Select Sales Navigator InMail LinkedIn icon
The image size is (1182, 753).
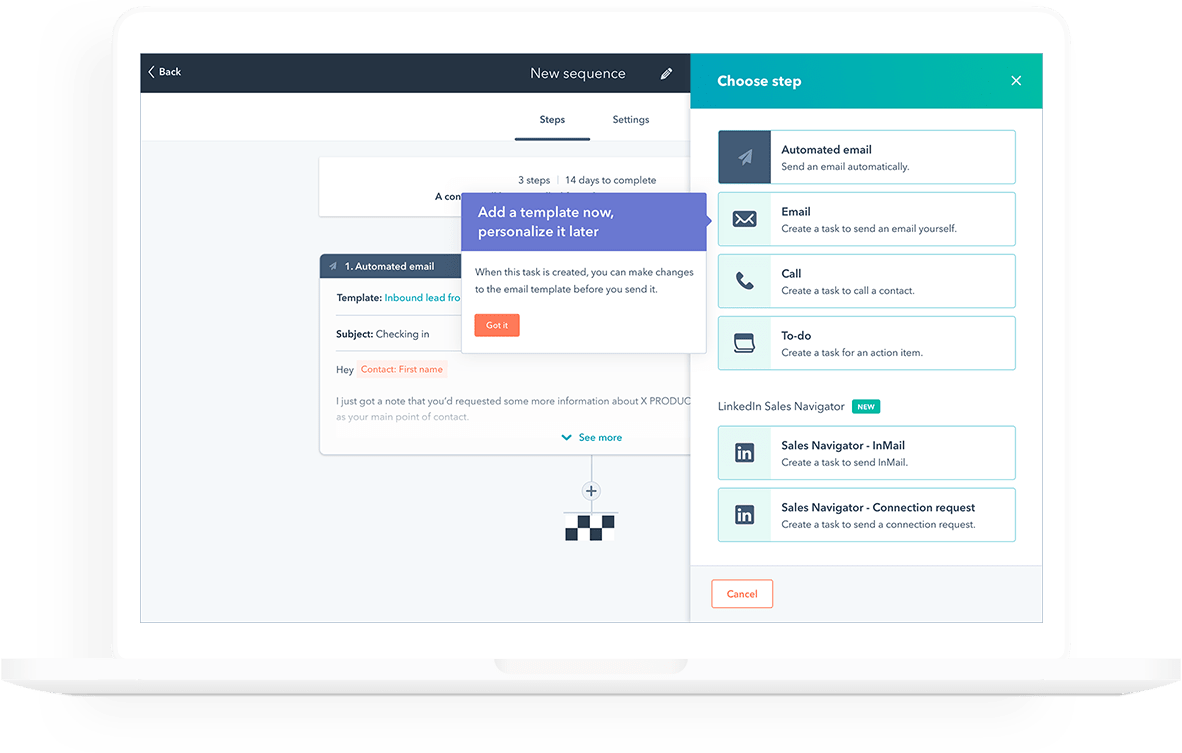pos(745,453)
